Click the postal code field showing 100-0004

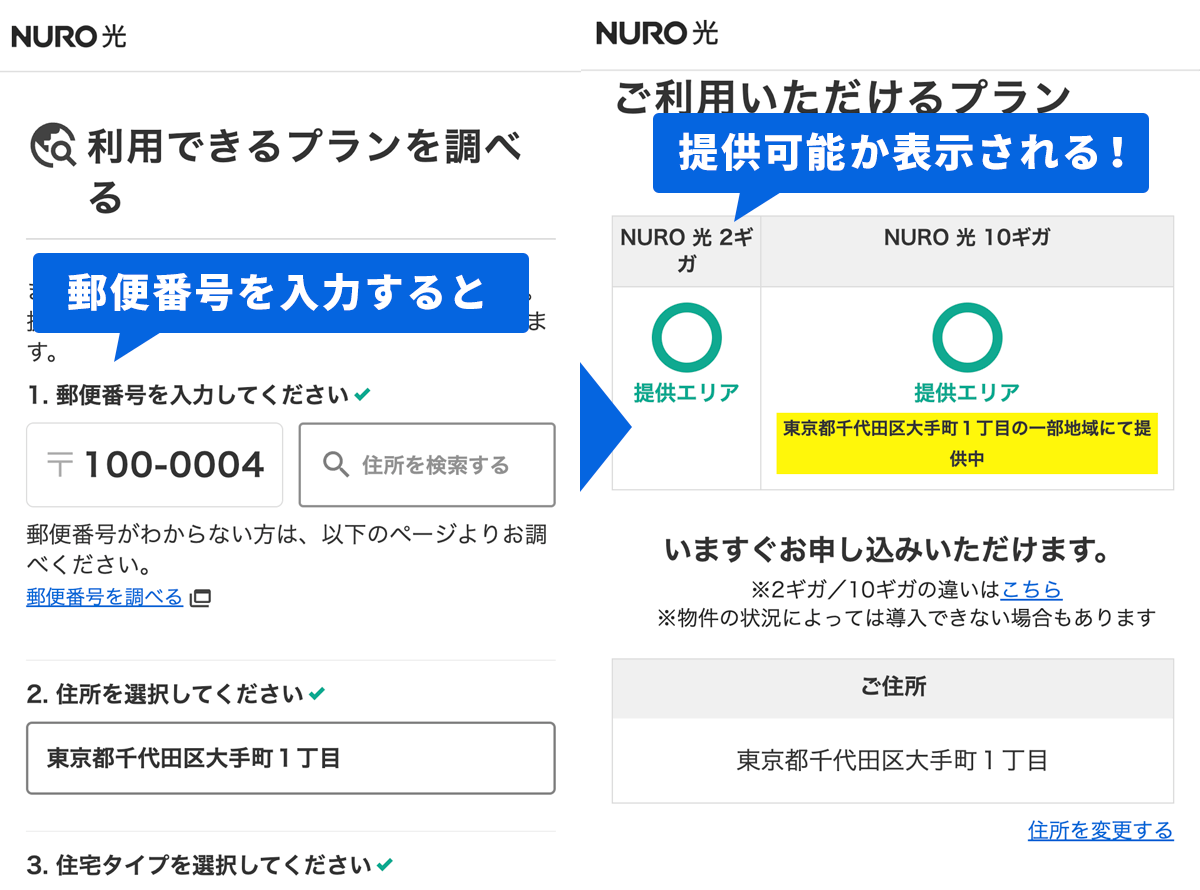[x=155, y=465]
